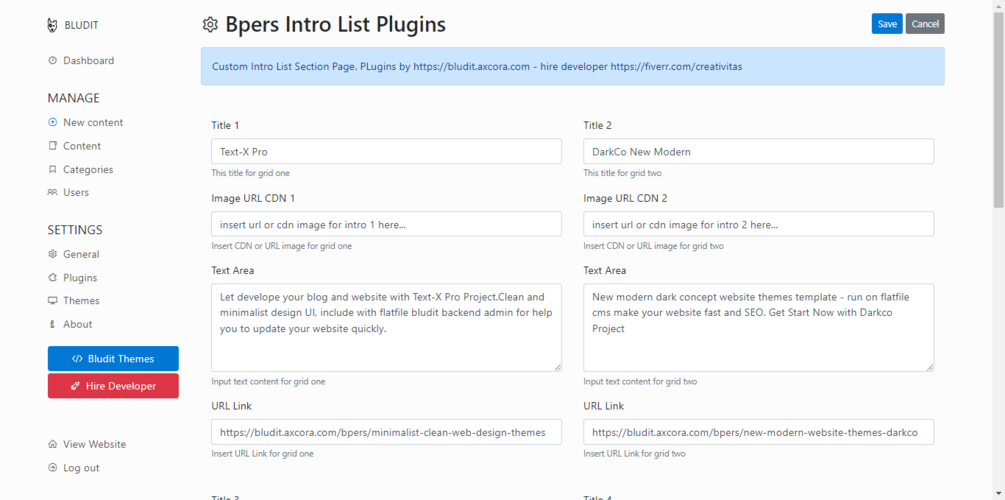Click the Dashboard icon in sidebar
Image resolution: width=1005 pixels, height=500 pixels.
click(x=52, y=61)
